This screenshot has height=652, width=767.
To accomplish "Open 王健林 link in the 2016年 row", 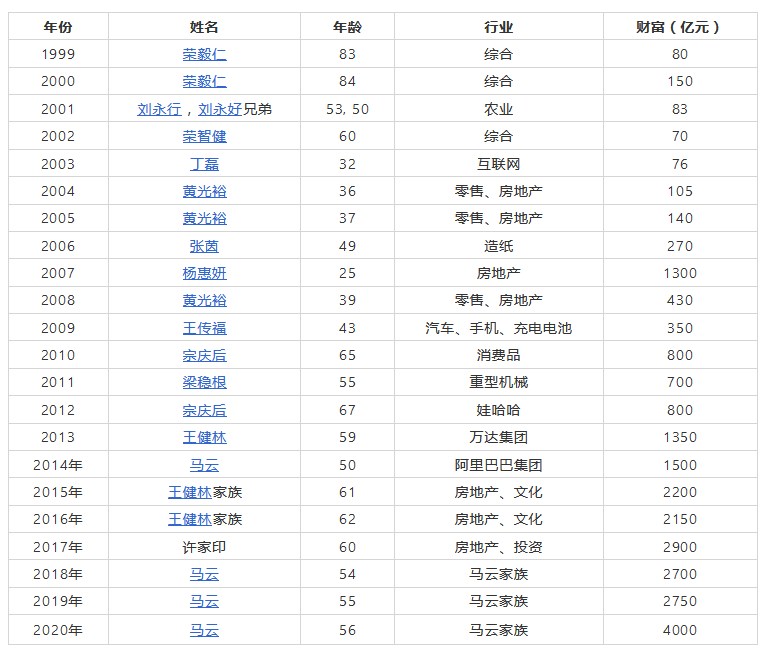I will (190, 519).
